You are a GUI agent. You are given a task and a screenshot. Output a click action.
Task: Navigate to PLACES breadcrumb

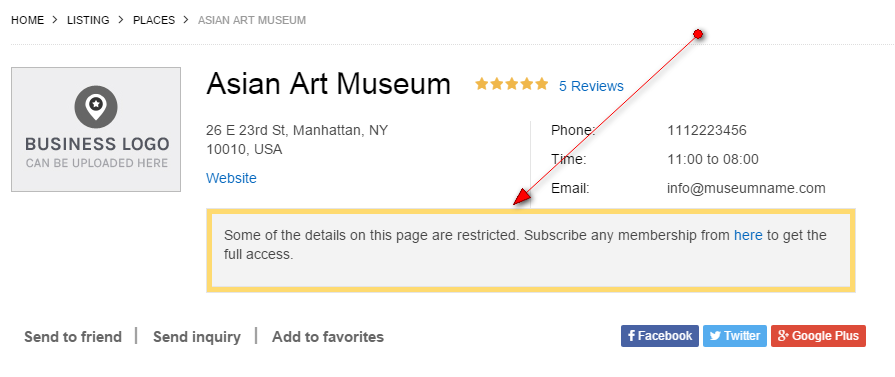tap(154, 20)
